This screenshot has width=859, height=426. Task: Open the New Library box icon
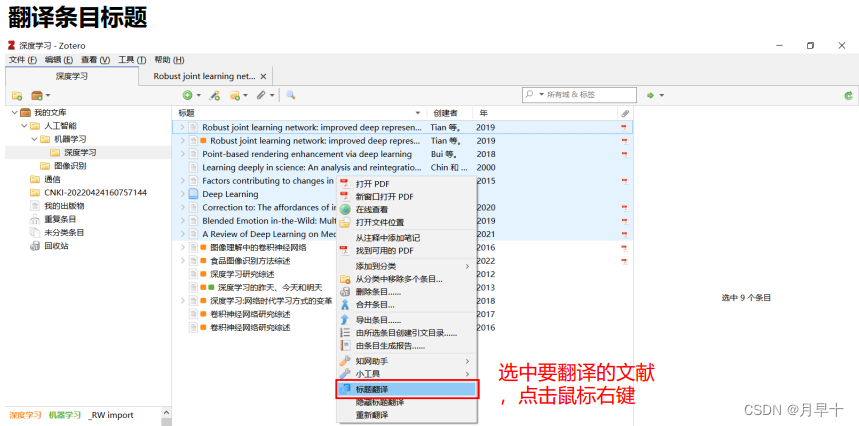coord(37,95)
